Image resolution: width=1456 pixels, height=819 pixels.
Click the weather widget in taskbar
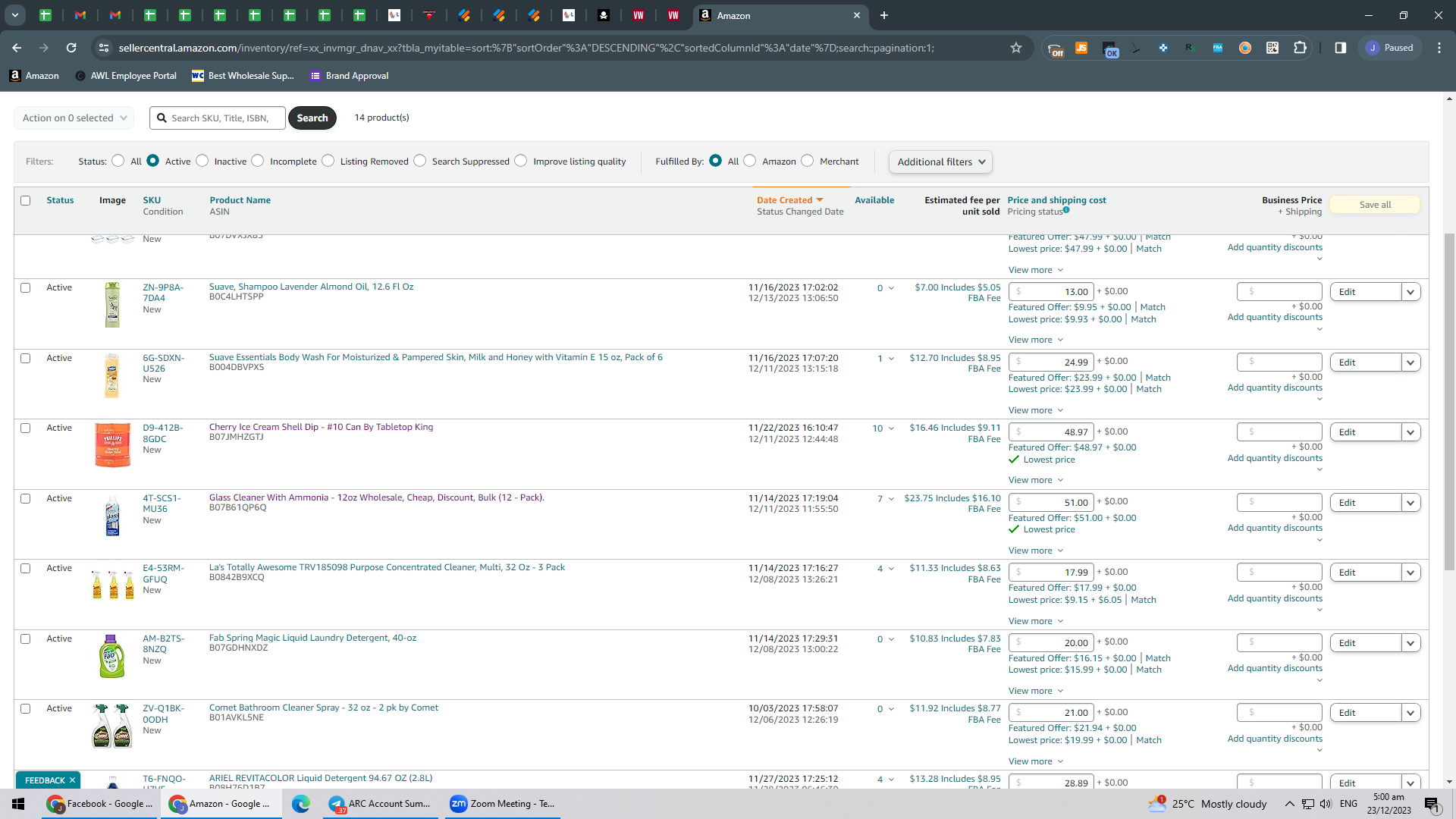tap(1207, 804)
